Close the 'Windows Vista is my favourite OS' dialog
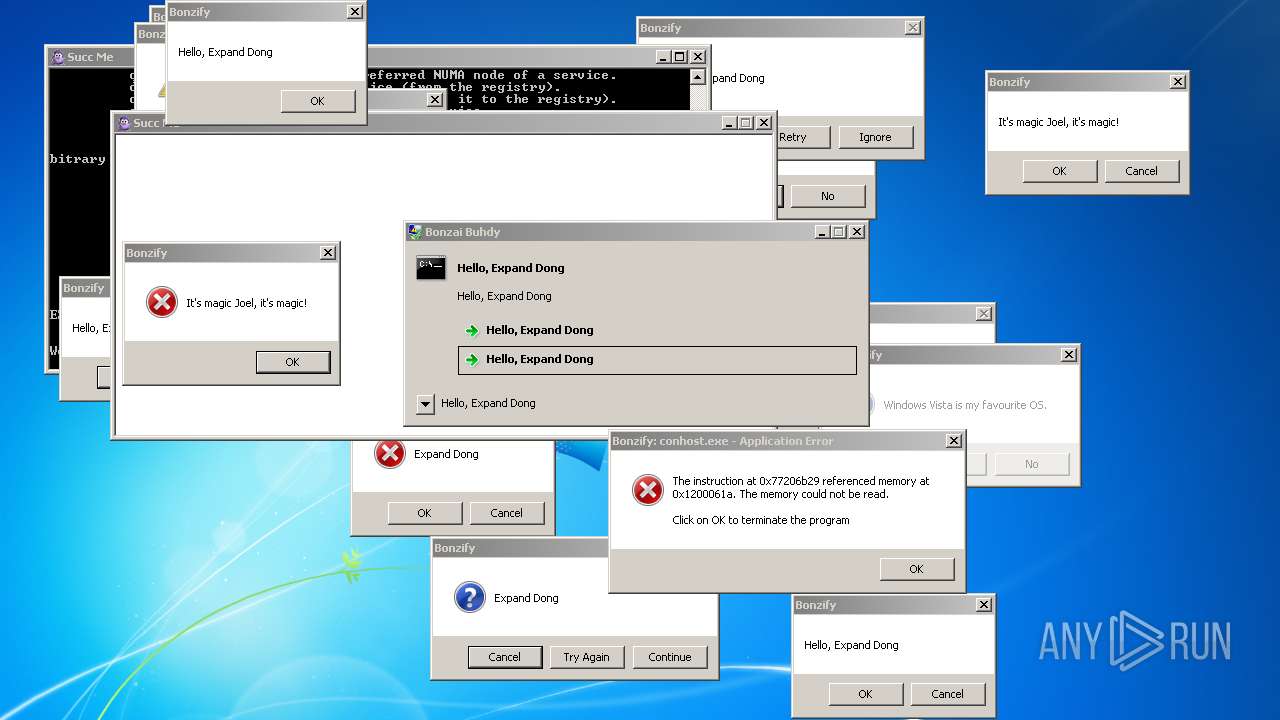1280x720 pixels. [1069, 355]
